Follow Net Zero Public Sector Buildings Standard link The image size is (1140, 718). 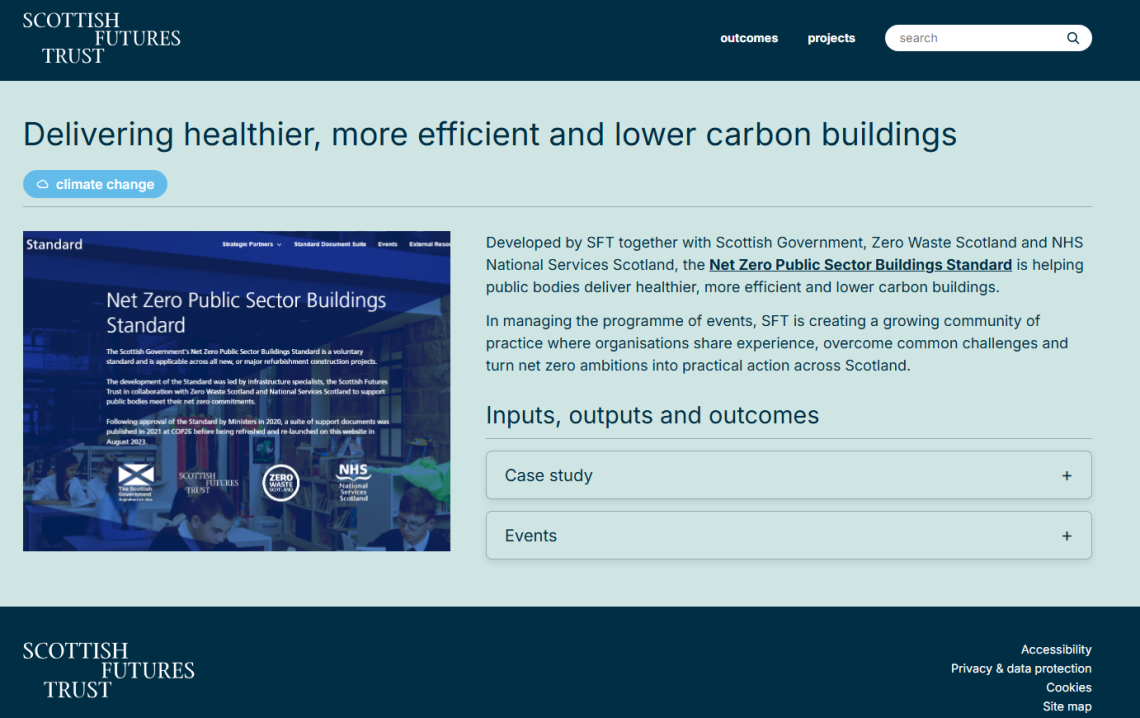(x=860, y=265)
